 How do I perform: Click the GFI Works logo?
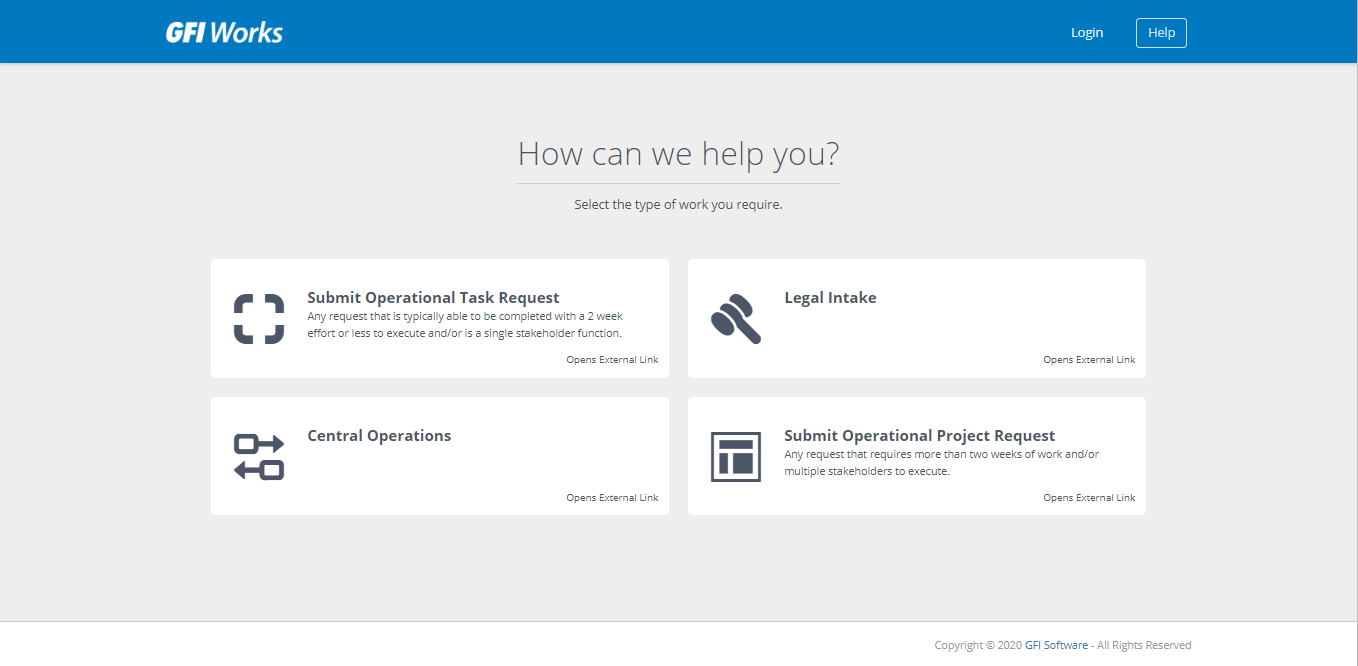point(224,33)
